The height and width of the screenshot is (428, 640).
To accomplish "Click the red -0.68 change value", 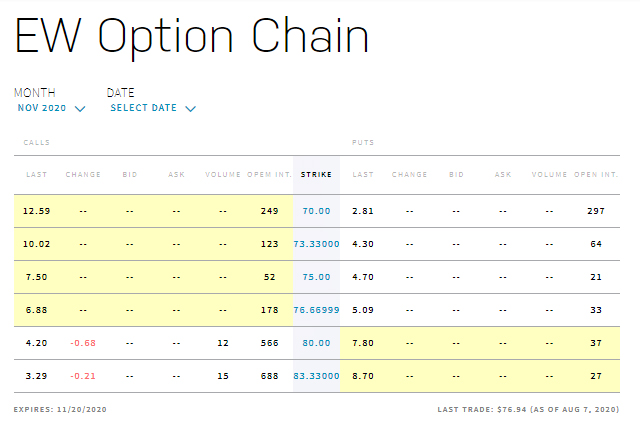I will tap(83, 343).
